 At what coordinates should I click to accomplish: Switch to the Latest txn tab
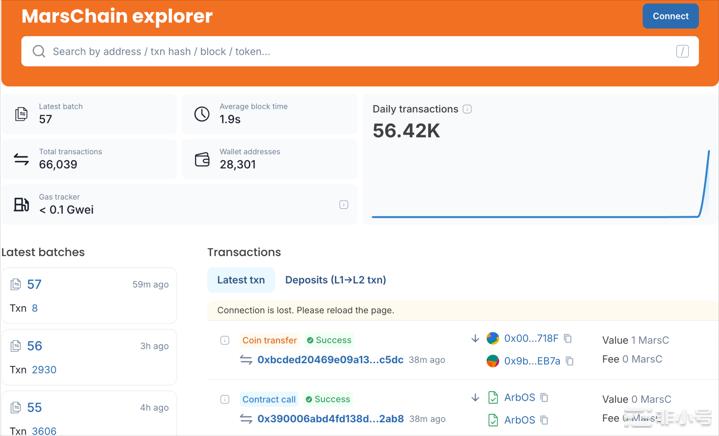click(240, 280)
